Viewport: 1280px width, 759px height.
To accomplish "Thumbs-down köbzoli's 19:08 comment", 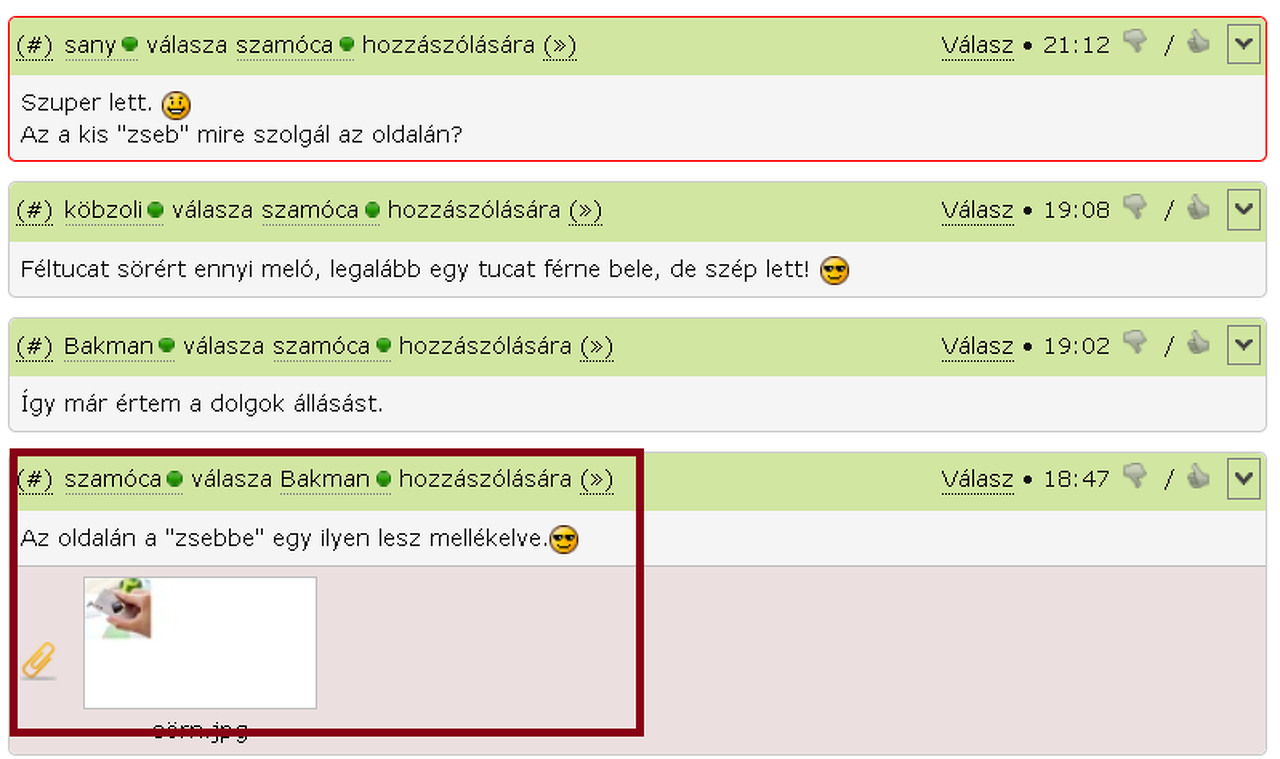I will (1135, 208).
